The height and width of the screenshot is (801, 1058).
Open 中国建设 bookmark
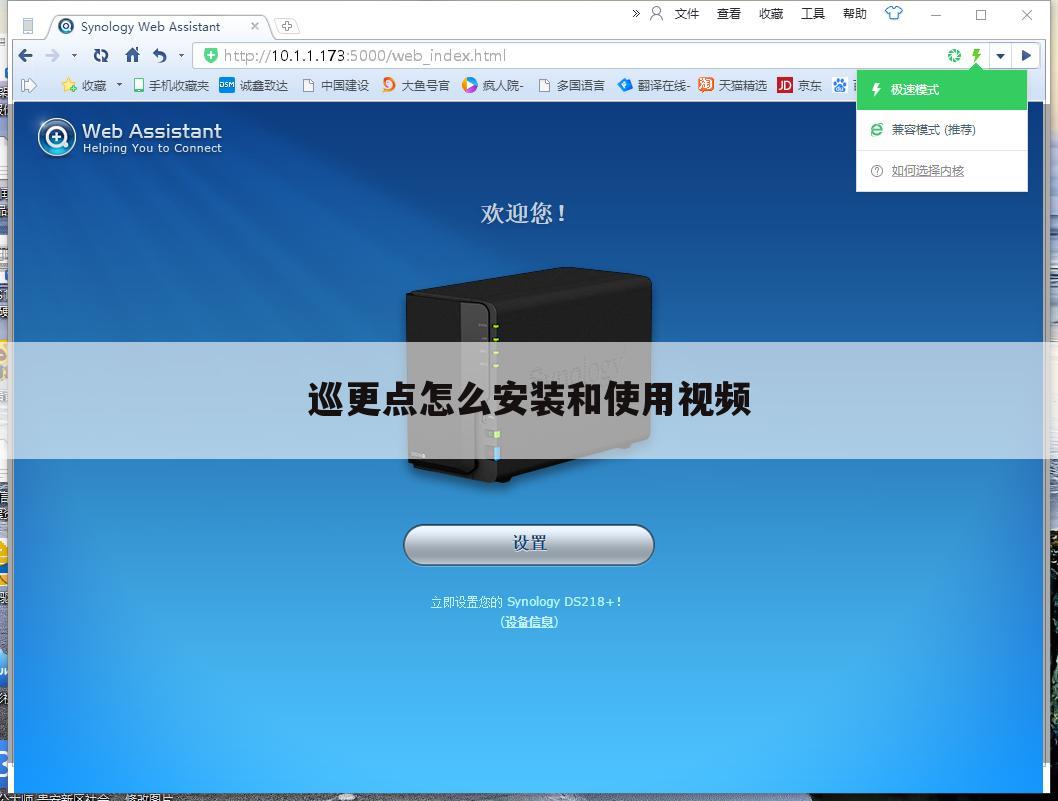coord(335,85)
